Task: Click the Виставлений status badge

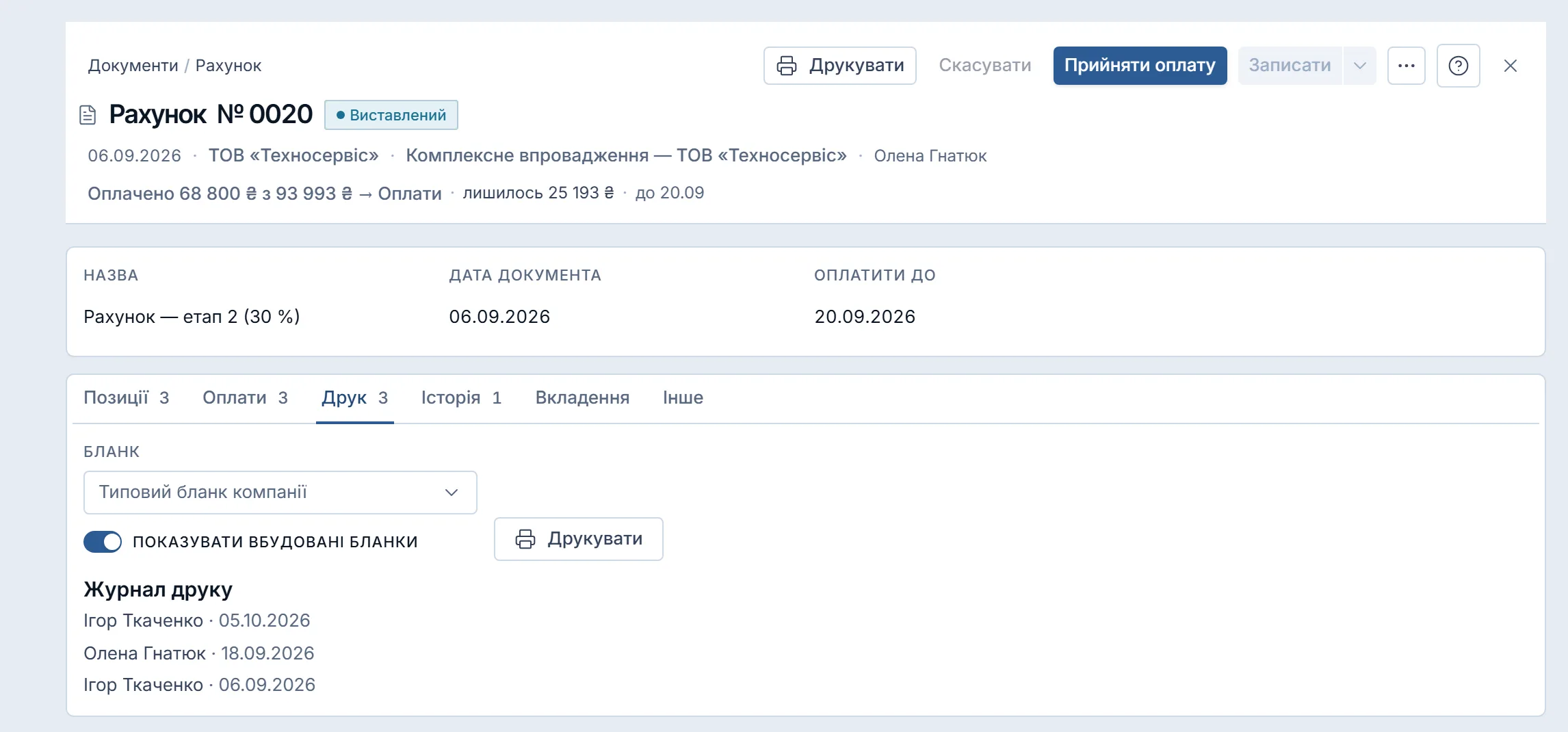Action: (x=391, y=115)
